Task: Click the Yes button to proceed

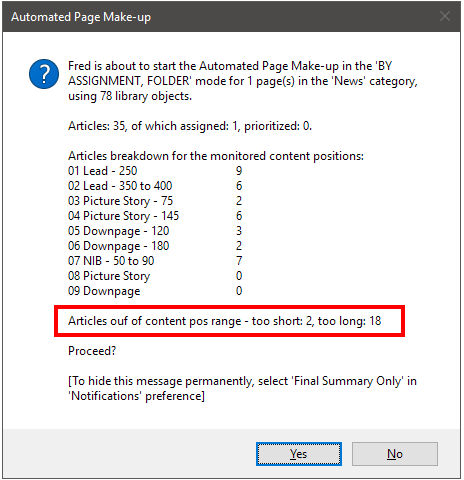Action: point(299,454)
